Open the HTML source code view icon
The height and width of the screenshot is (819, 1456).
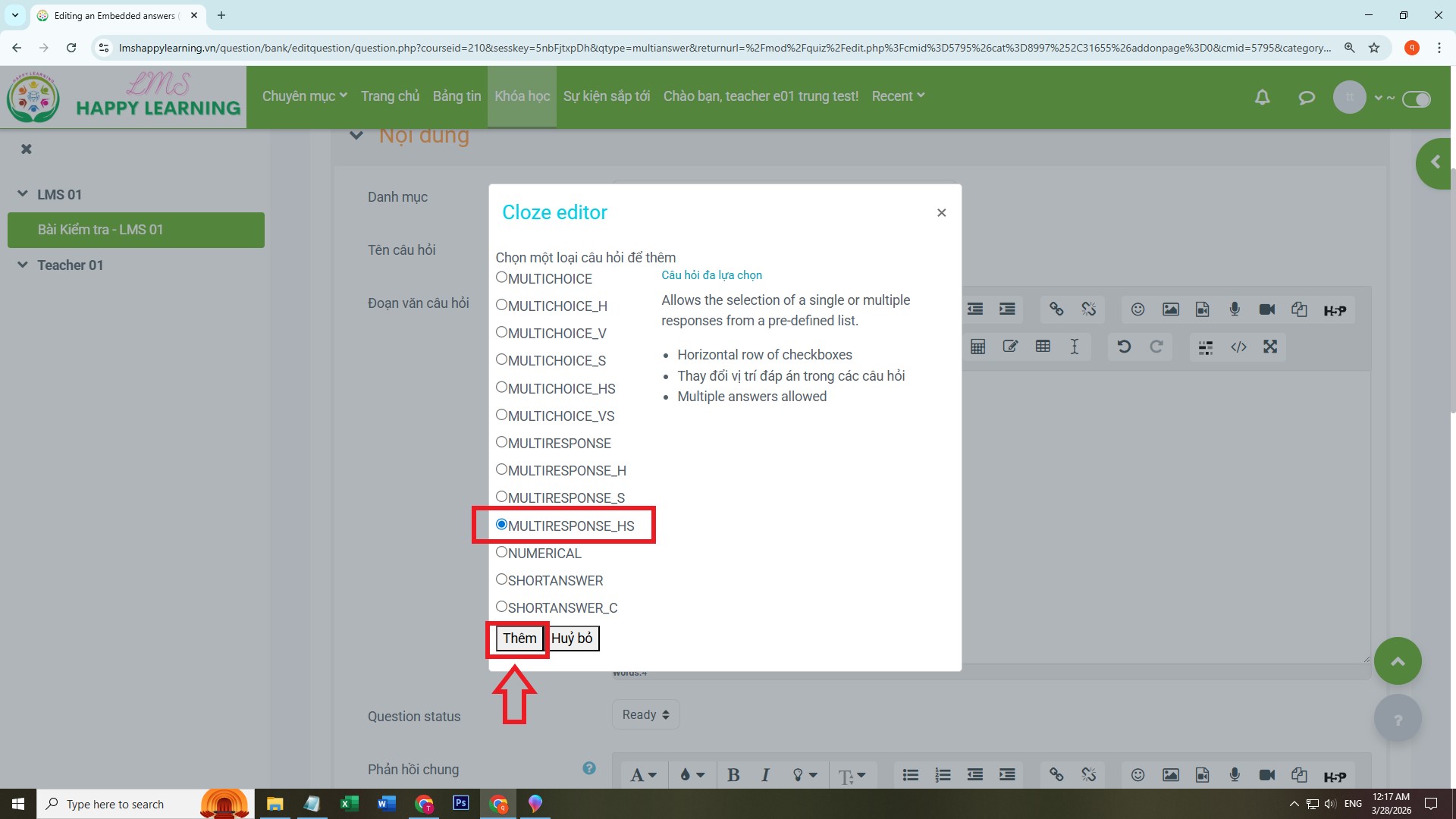pos(1238,347)
